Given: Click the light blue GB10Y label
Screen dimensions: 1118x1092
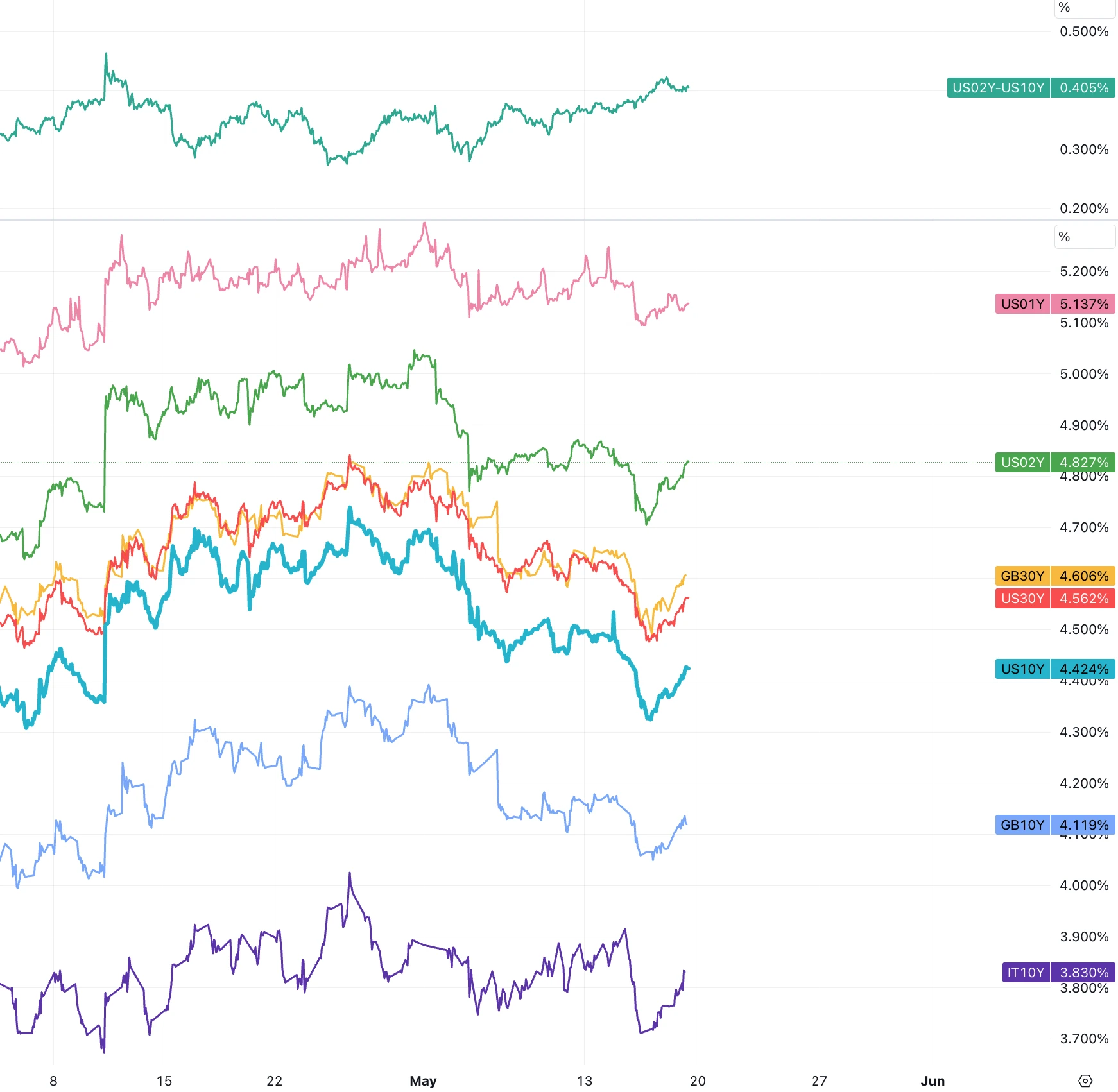Looking at the screenshot, I should [1022, 825].
